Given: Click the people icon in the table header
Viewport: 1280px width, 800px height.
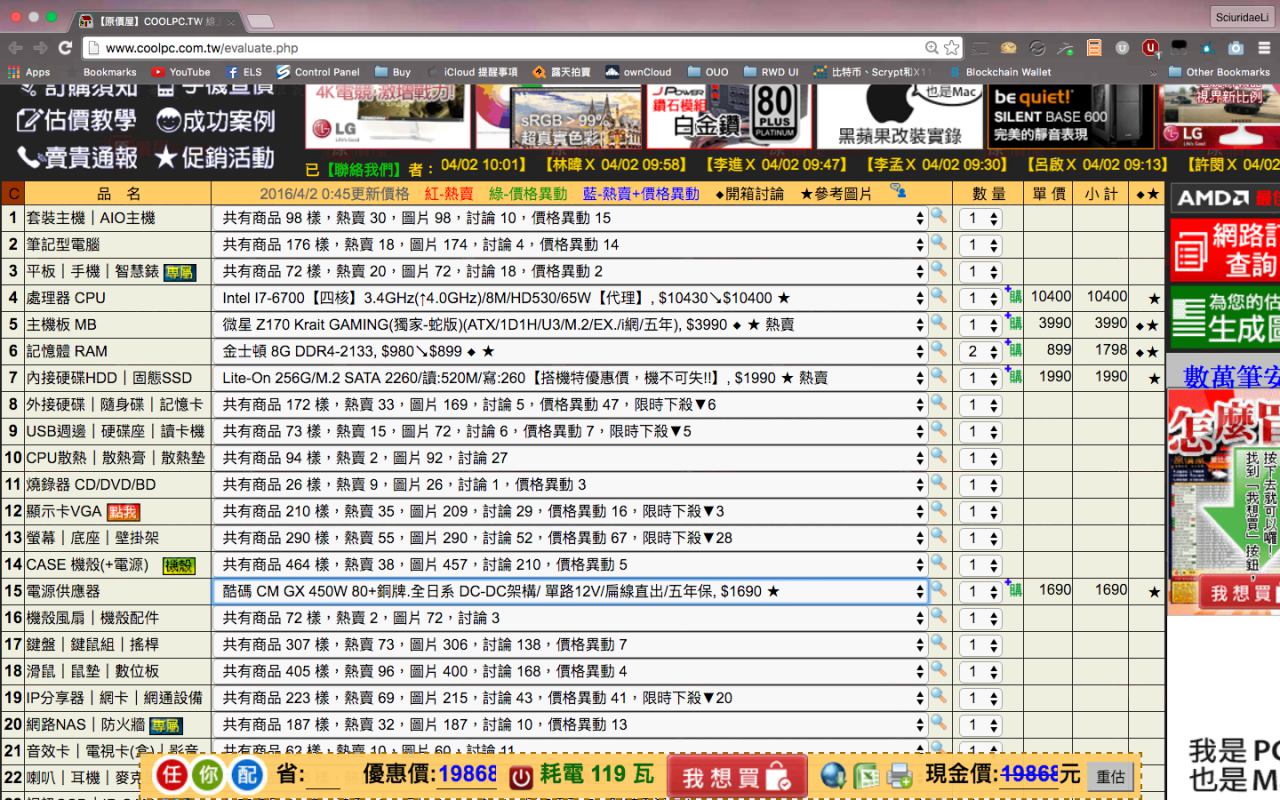Looking at the screenshot, I should point(898,191).
